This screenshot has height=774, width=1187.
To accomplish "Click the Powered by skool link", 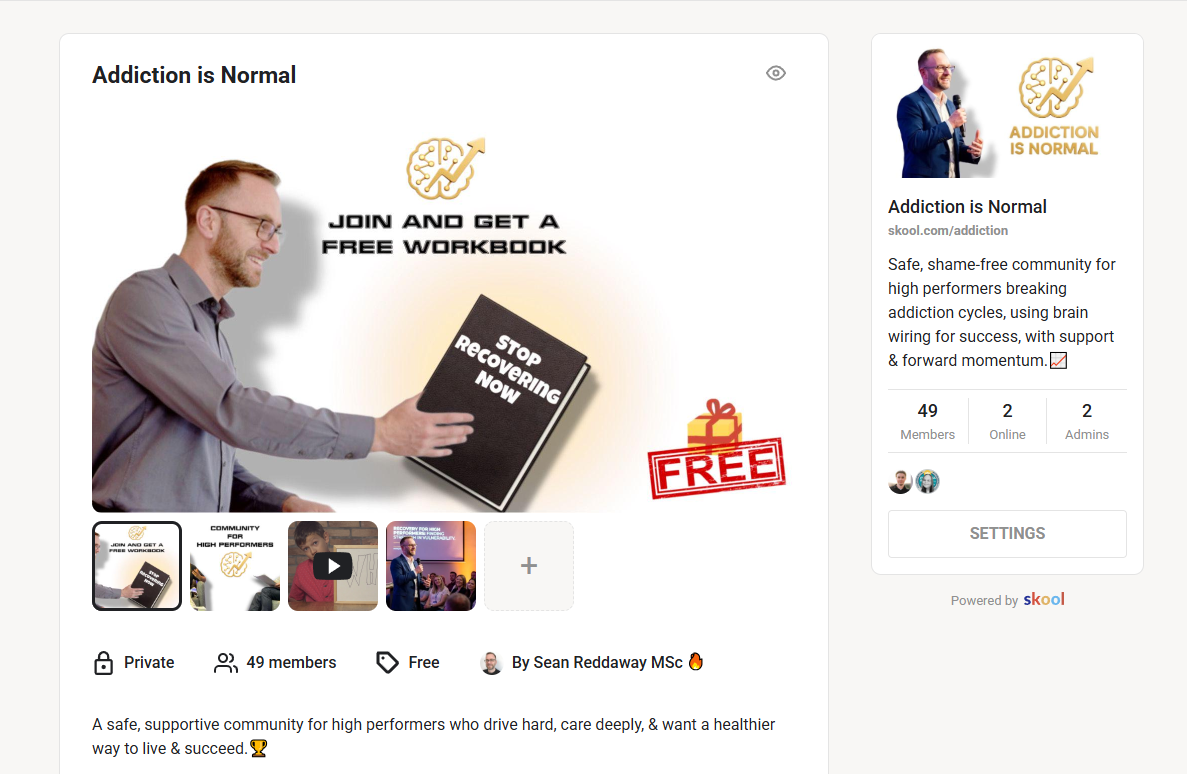I will coord(1008,600).
